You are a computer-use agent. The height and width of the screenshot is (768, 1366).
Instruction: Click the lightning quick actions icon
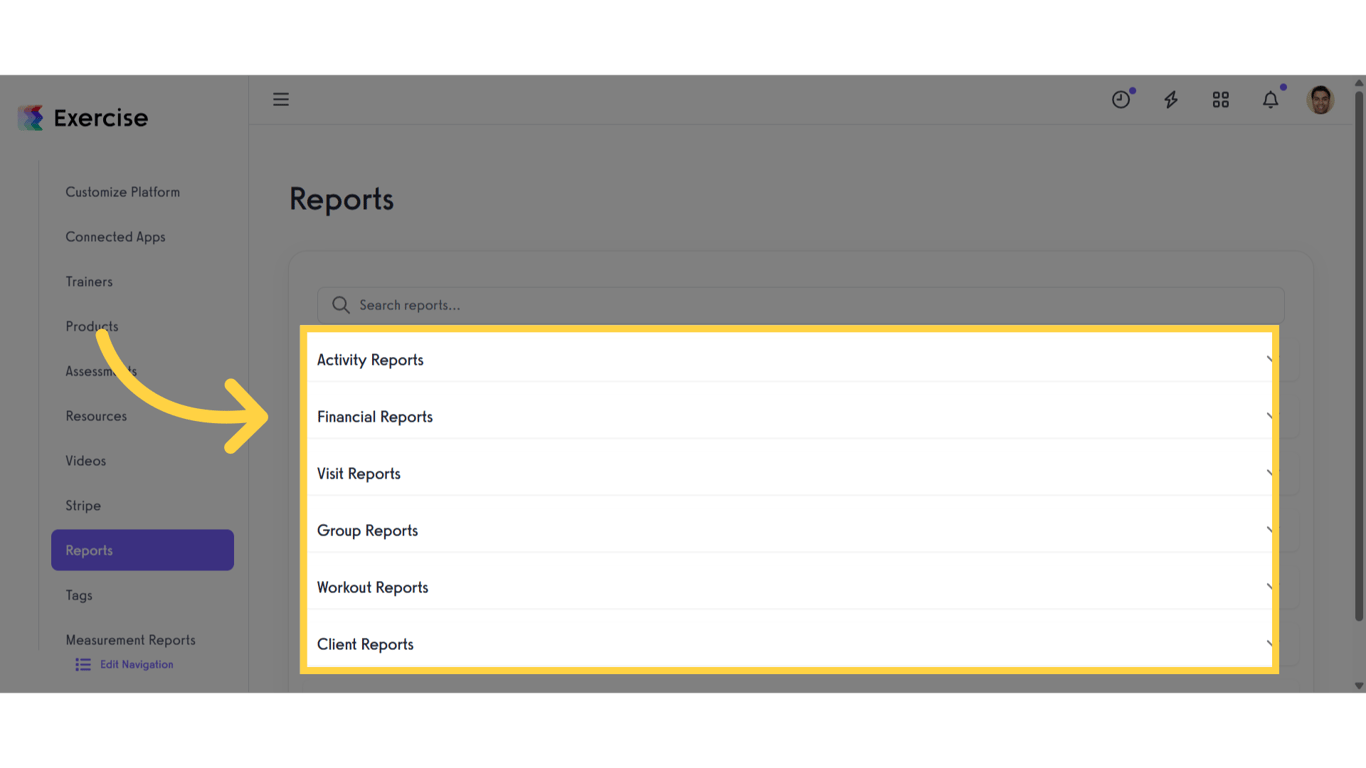tap(1170, 99)
